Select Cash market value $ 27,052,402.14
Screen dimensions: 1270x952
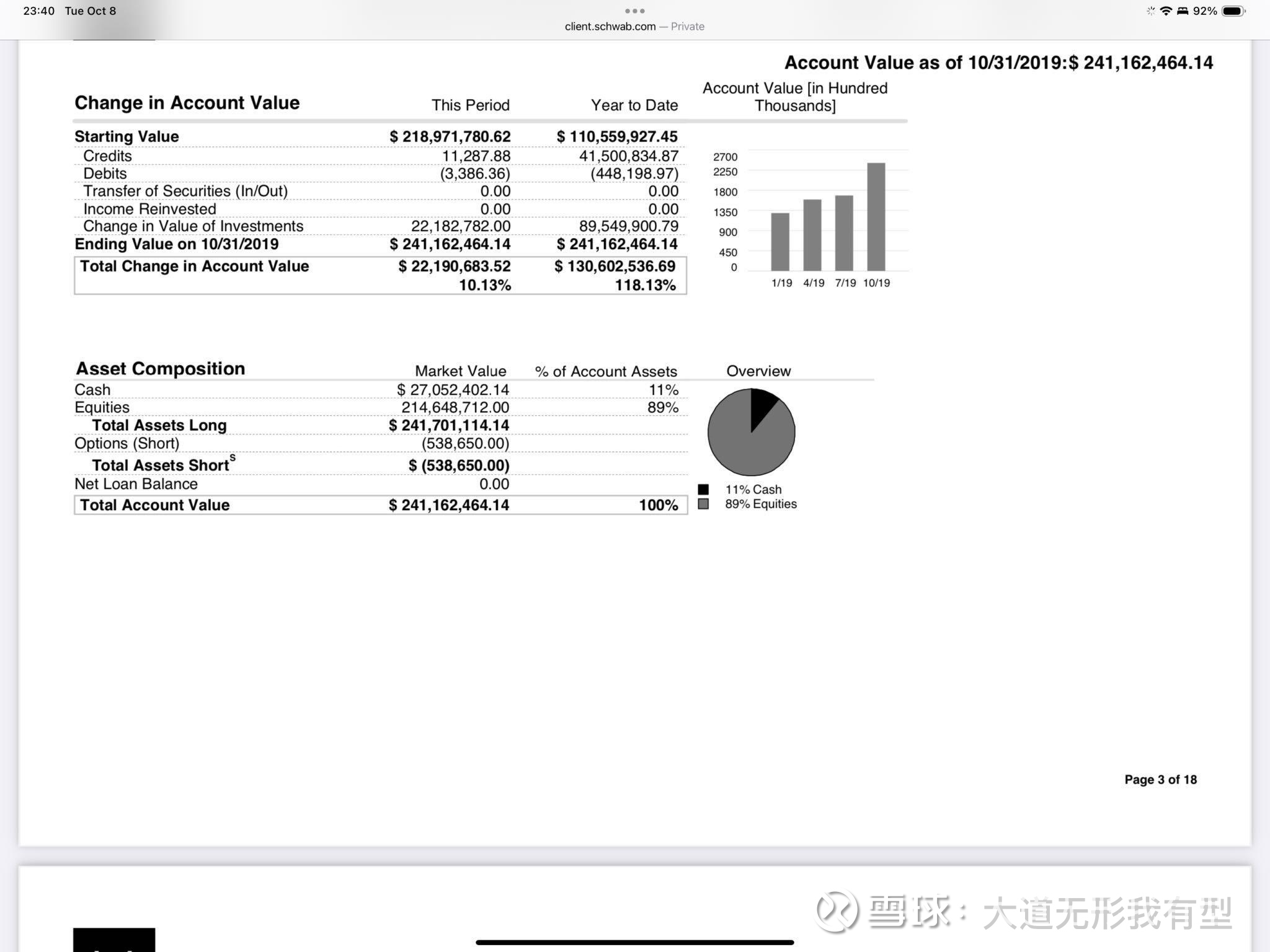click(453, 390)
